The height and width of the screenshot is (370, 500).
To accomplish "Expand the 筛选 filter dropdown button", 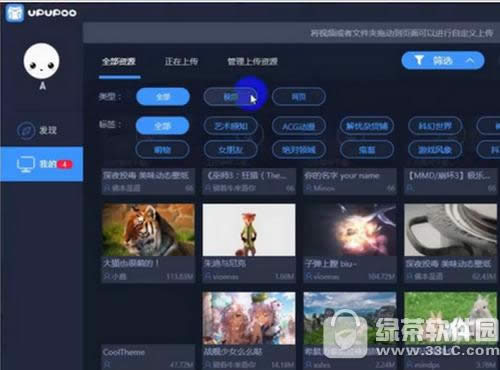I will coord(443,60).
